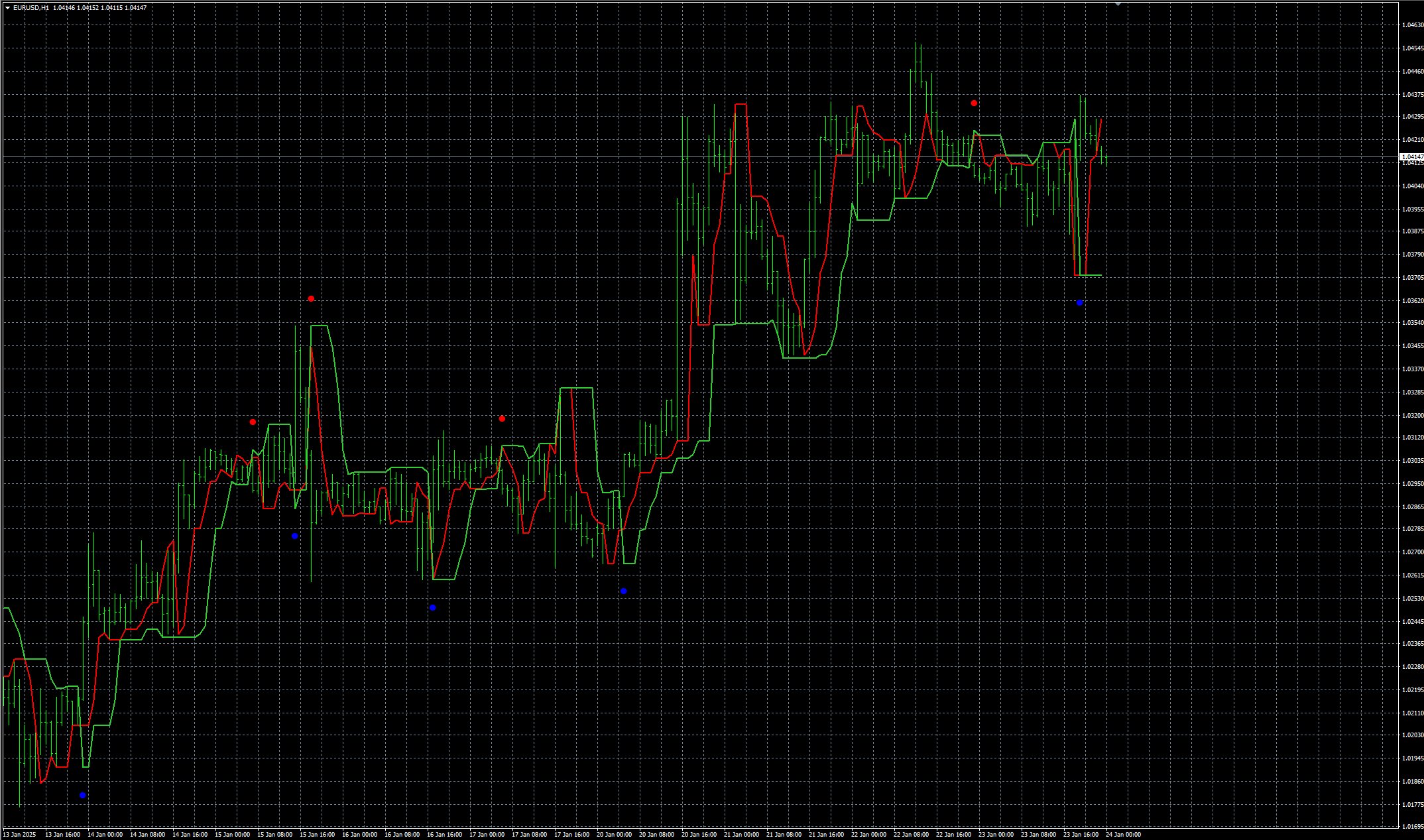
Task: Click the 13 Jan 2025 time label
Action: (20, 835)
